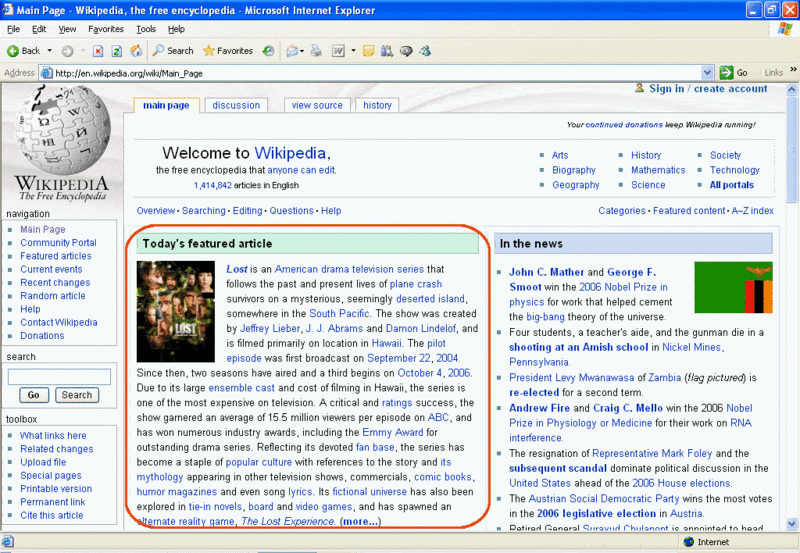Click What links here in toolbox
Screen dimensions: 800x553
[x=53, y=436]
